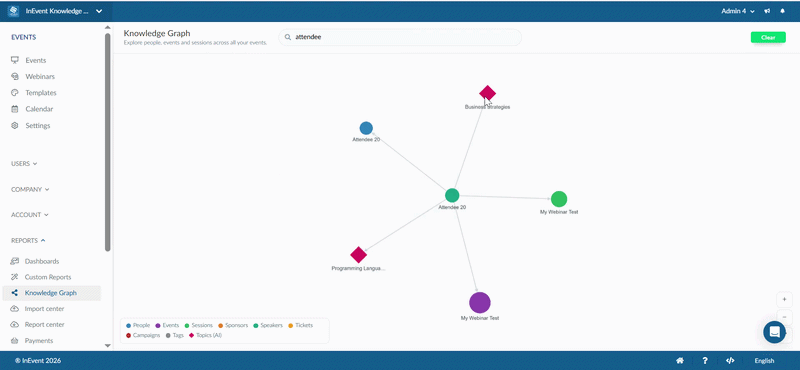Collapse the REPORTS section
Screen dimensions: 800x370
coord(28,240)
